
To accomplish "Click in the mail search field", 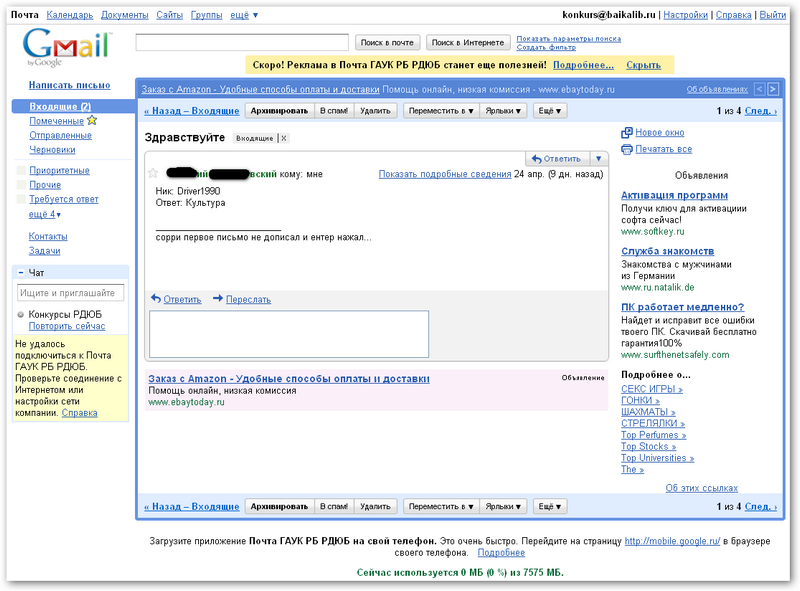I will pos(243,42).
